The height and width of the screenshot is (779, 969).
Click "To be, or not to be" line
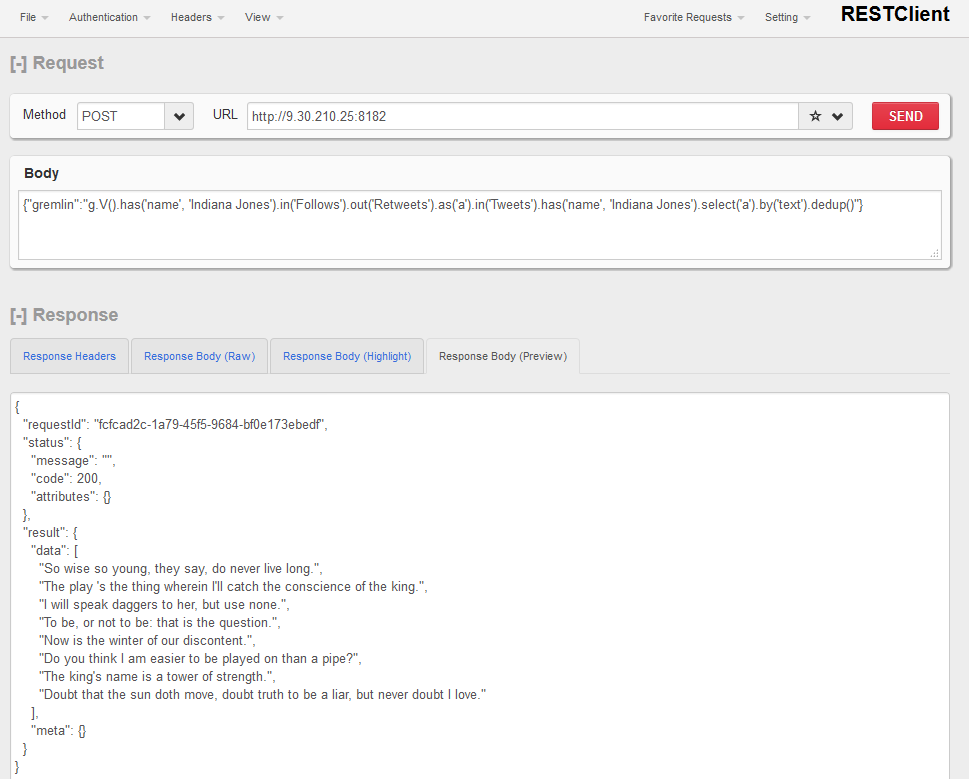coord(159,623)
